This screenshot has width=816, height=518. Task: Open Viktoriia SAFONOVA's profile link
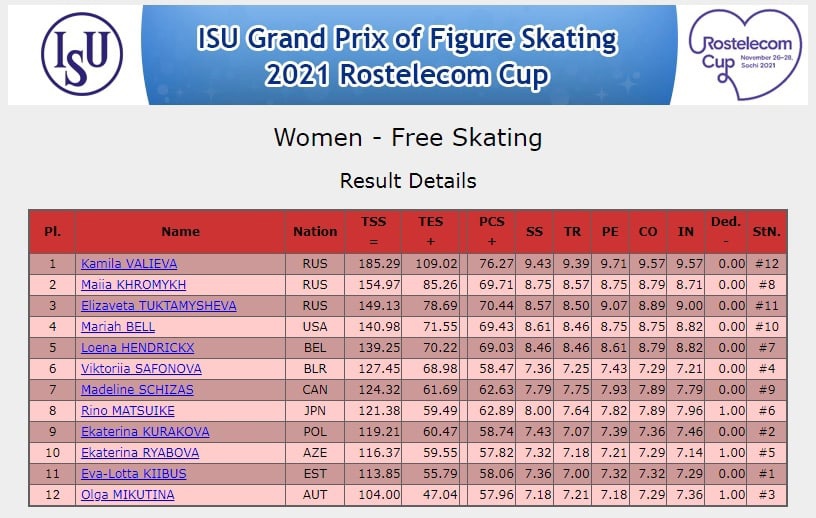[x=141, y=369]
